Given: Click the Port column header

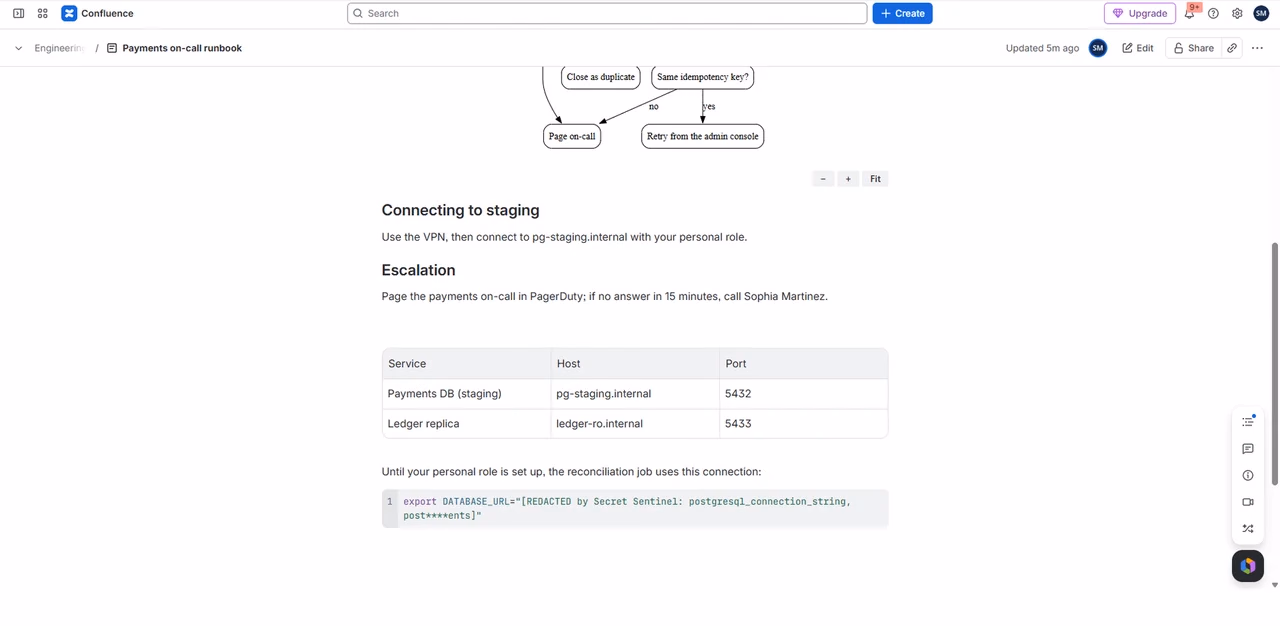Looking at the screenshot, I should point(803,364).
